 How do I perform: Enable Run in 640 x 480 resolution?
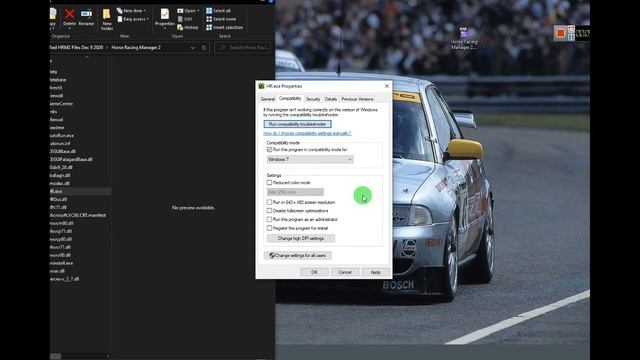[x=269, y=202]
